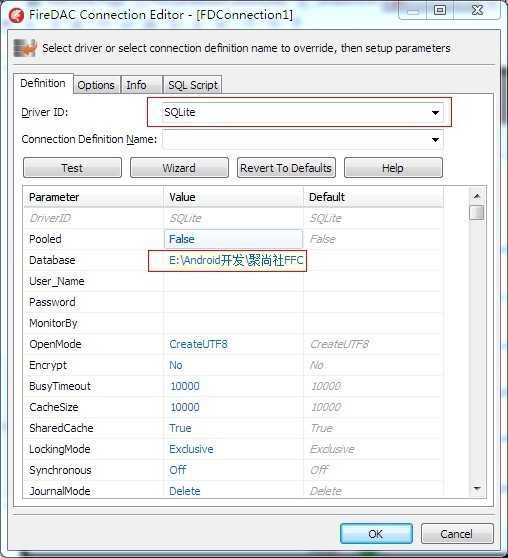The height and width of the screenshot is (558, 508).
Task: Click the Database path value cell
Action: click(234, 260)
